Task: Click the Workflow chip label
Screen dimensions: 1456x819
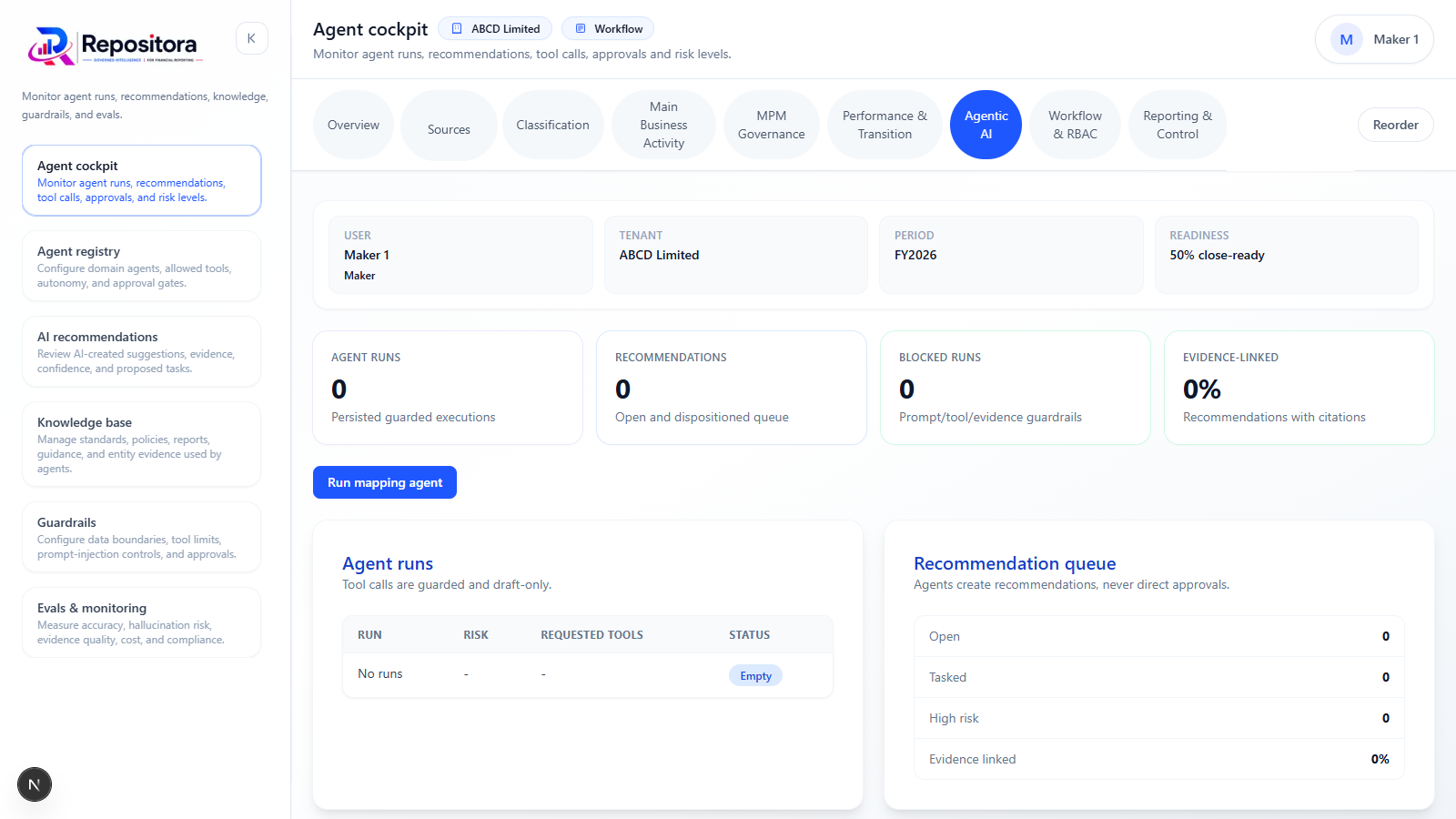Action: [x=619, y=29]
